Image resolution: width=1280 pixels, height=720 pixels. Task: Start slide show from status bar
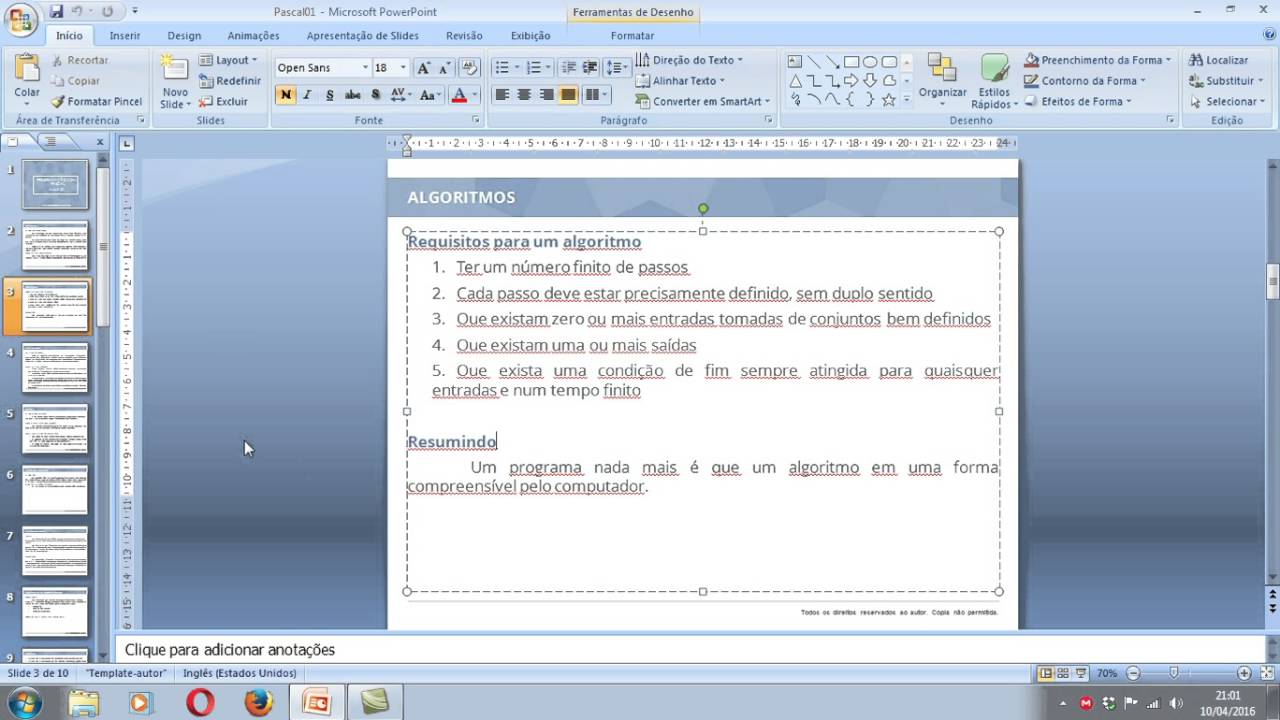(1080, 674)
